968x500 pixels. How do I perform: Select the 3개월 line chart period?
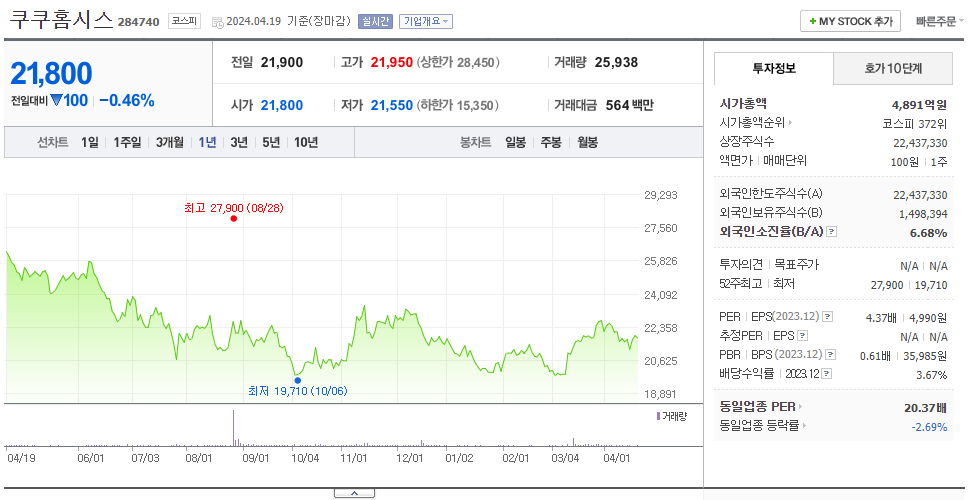point(169,143)
